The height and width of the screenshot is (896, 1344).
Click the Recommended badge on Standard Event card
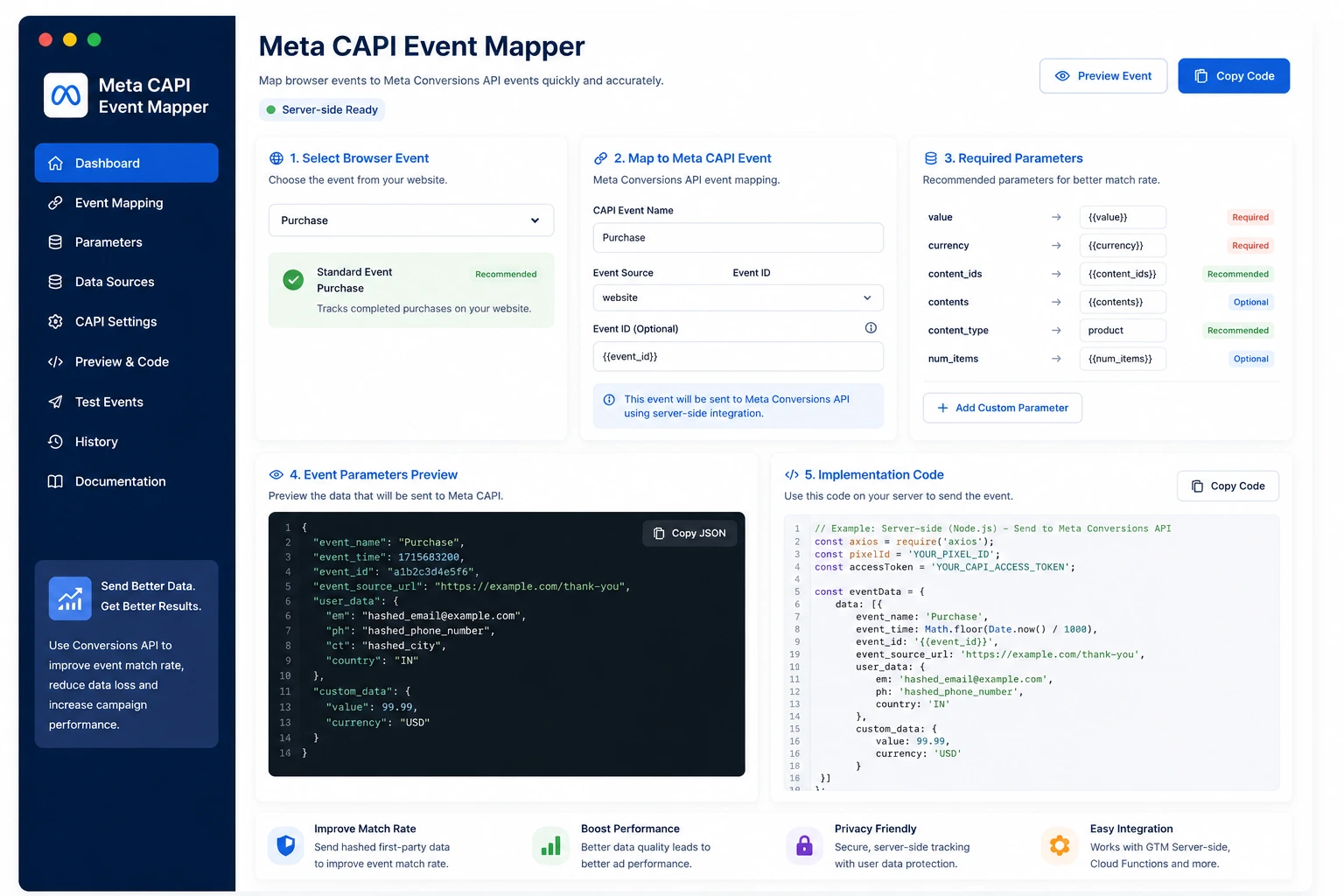click(x=506, y=275)
